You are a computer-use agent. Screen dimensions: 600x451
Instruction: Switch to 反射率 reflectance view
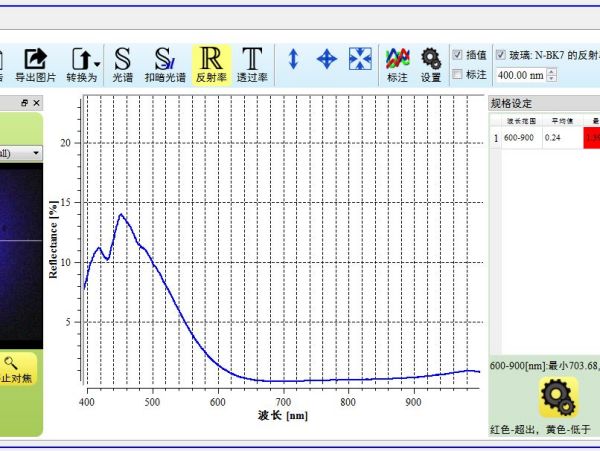(211, 64)
